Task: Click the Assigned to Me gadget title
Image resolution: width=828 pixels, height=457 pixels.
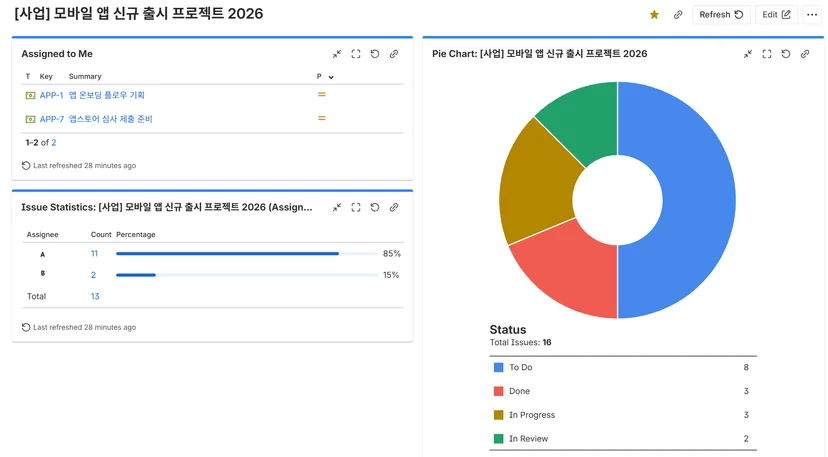Action: (x=57, y=54)
